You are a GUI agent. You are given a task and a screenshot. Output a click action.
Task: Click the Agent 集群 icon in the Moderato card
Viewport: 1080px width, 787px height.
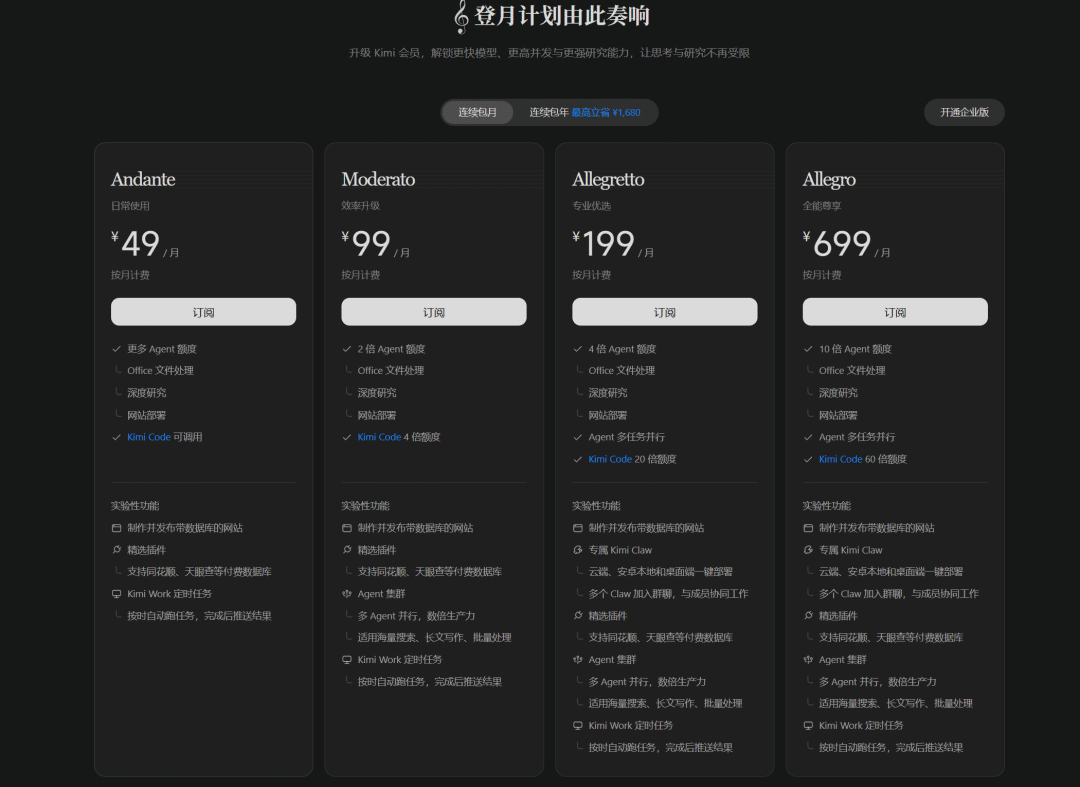click(347, 594)
